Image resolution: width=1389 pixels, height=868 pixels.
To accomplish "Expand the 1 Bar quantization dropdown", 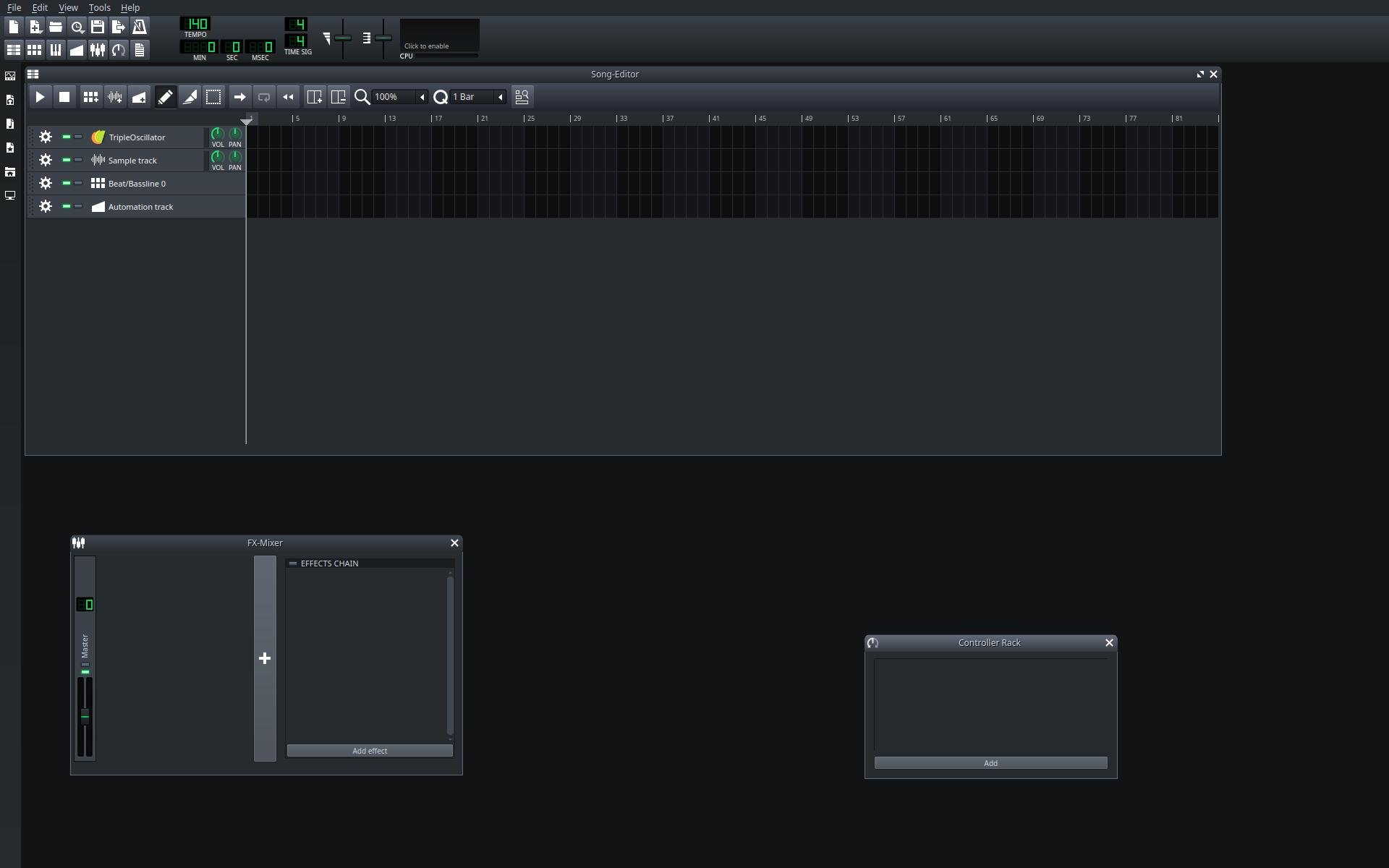I will [500, 97].
